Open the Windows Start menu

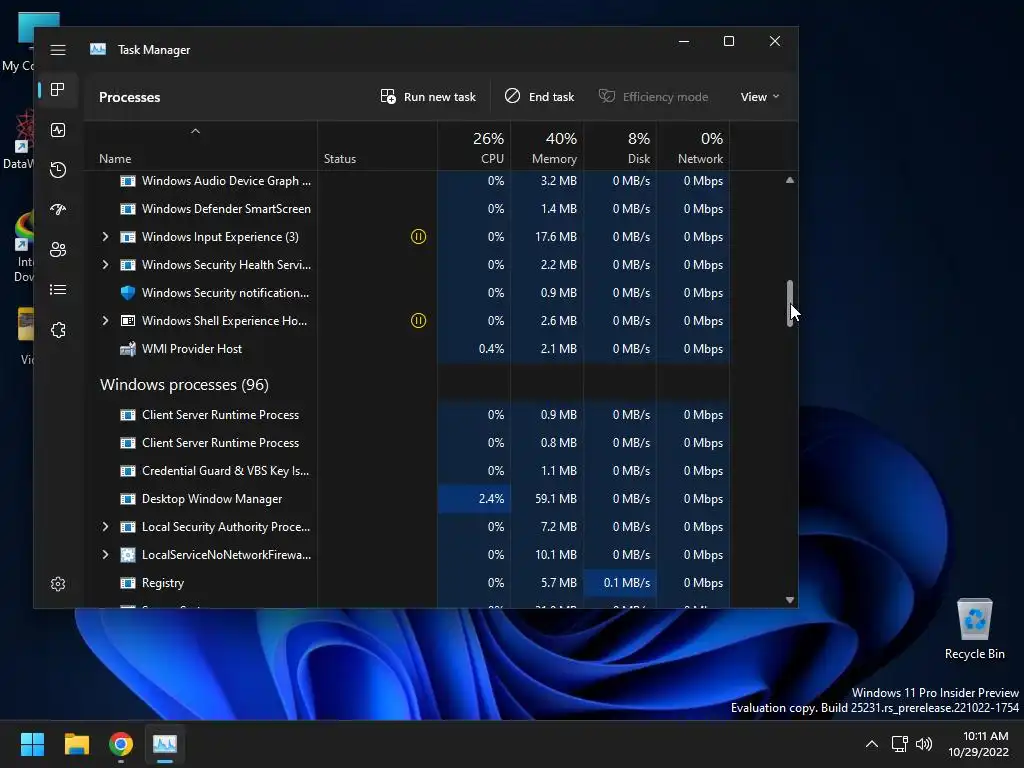32,744
